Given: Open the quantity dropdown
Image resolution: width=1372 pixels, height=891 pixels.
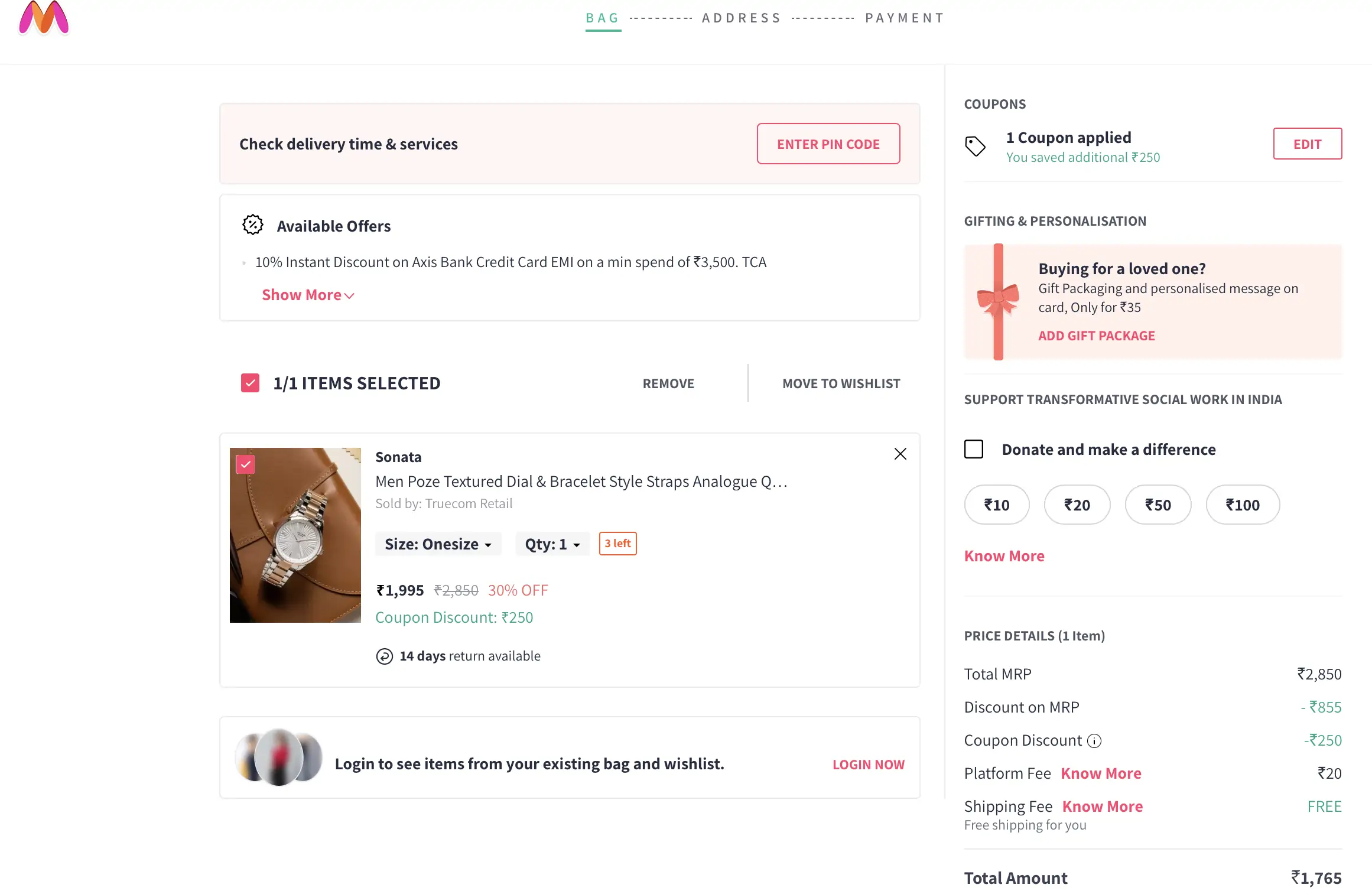Looking at the screenshot, I should pos(551,544).
